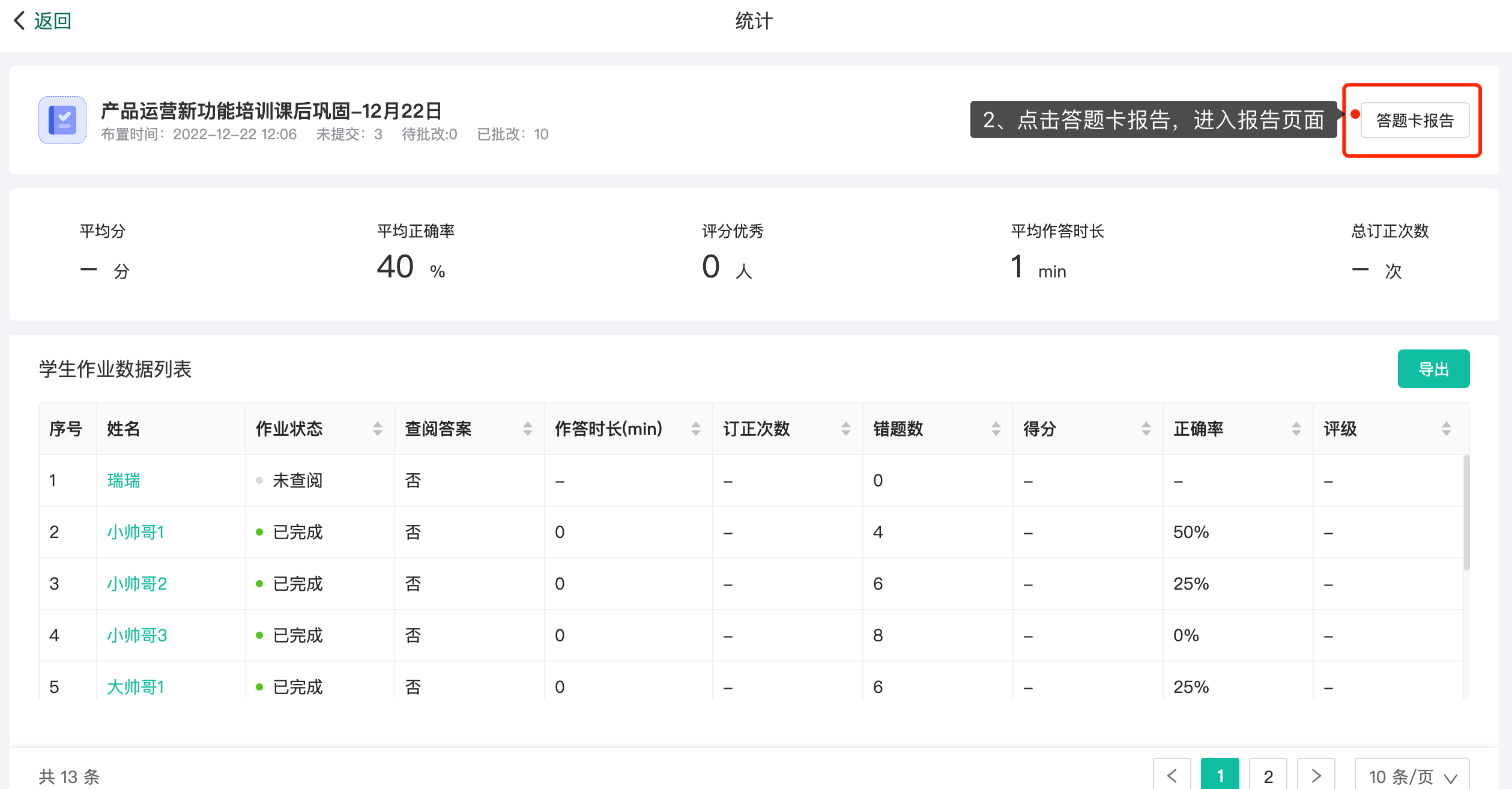The width and height of the screenshot is (1512, 789).
Task: Open student 小帅哥3's details
Action: (x=137, y=635)
